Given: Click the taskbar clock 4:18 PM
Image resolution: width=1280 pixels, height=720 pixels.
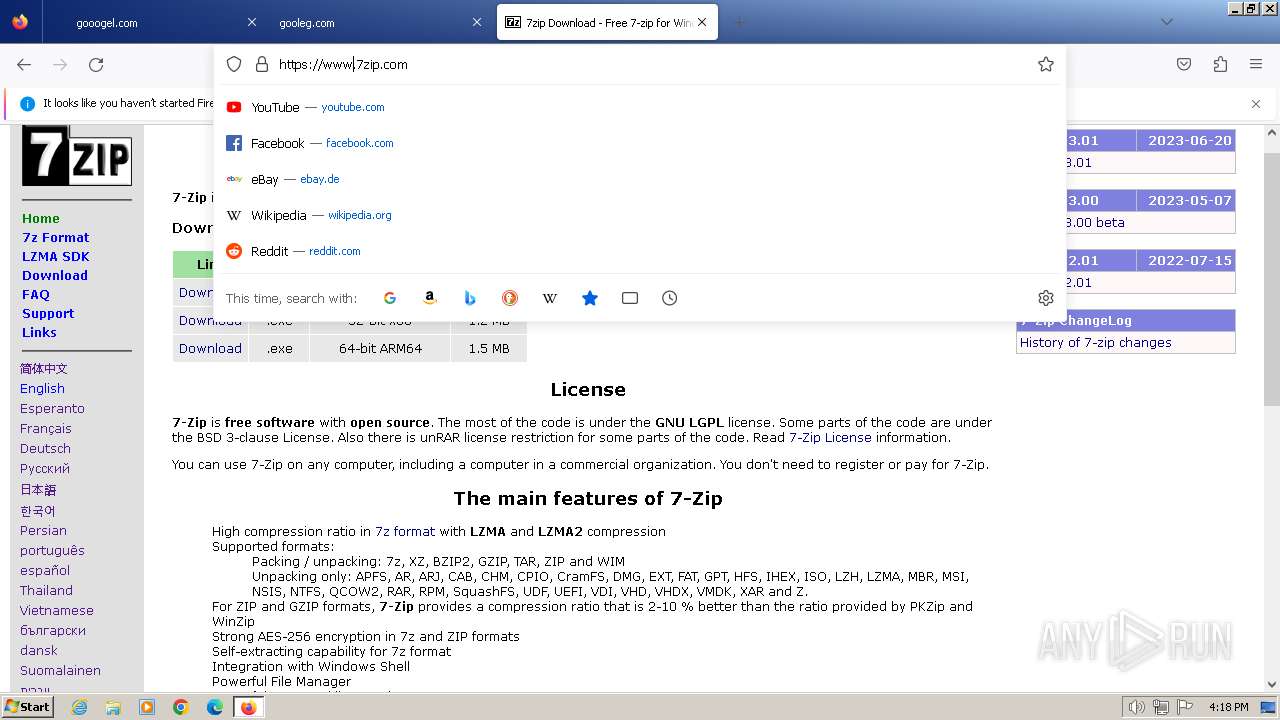Looking at the screenshot, I should point(1228,707).
